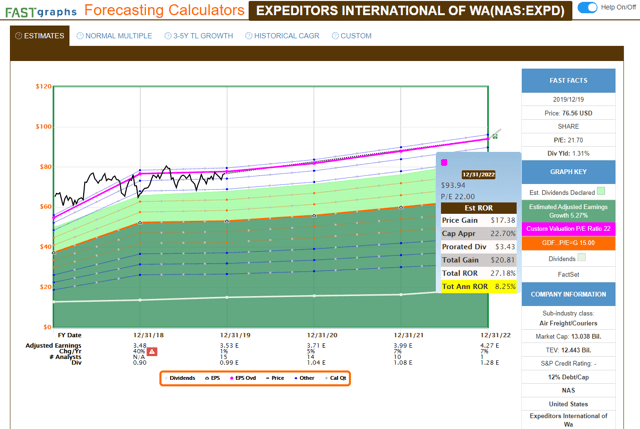Click the Expeditors International ticker title bar

410,11
